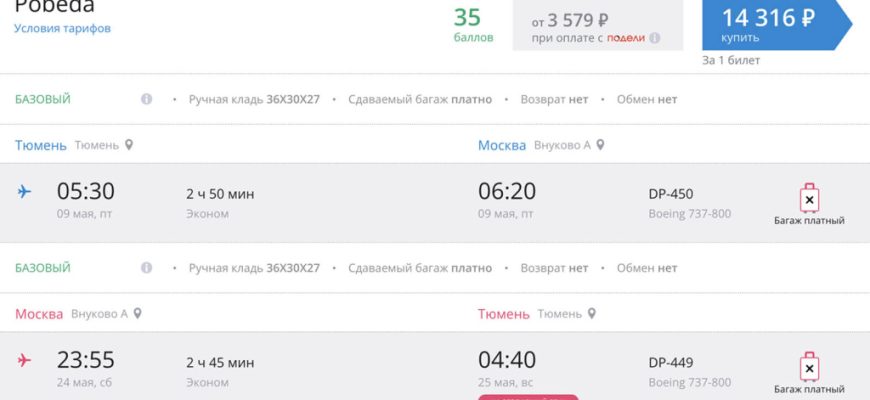This screenshot has height=400, width=870.
Task: Click paid baggage icon for flight DP-450
Action: [x=809, y=199]
